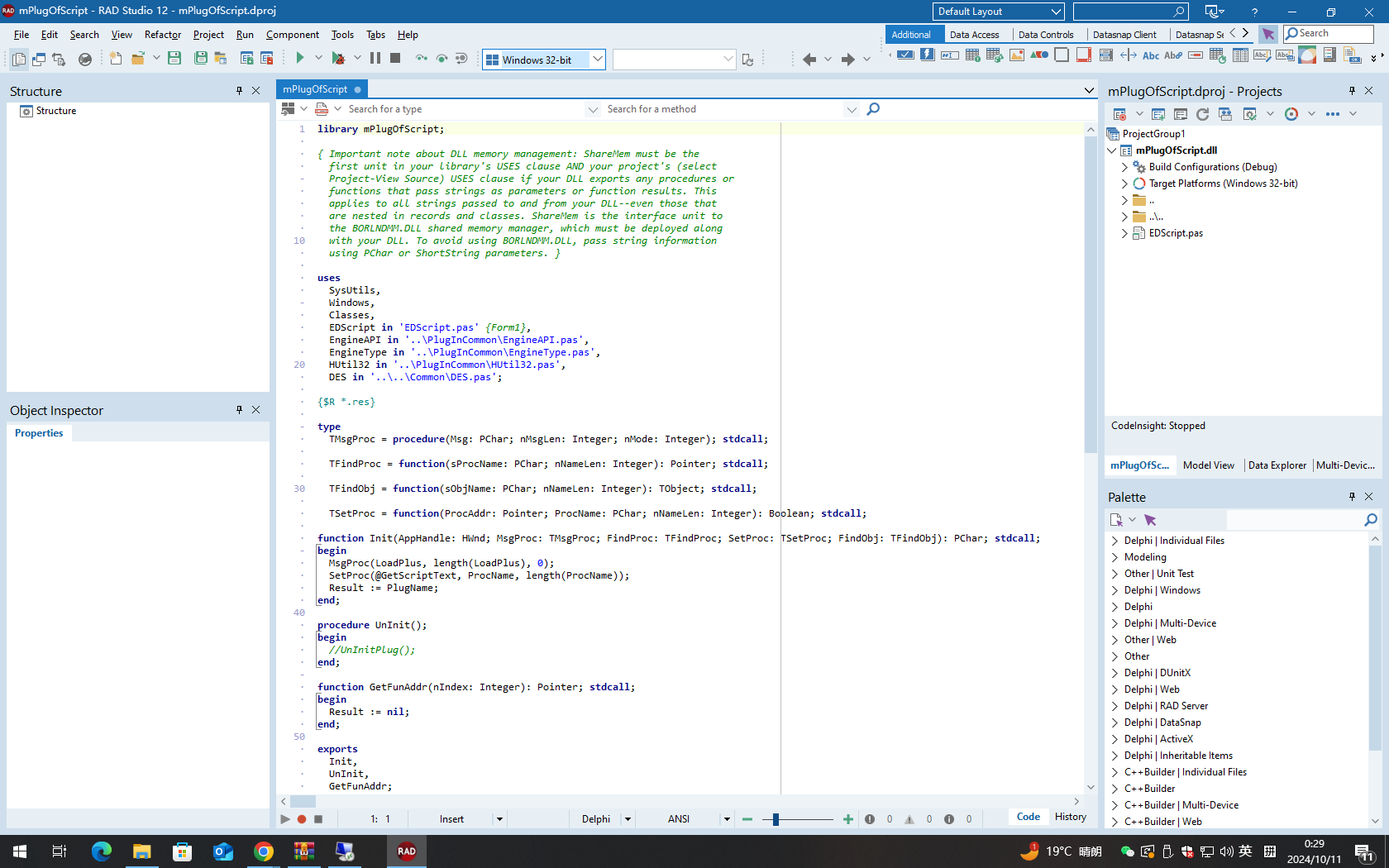
Task: Open the Model View tab
Action: click(1208, 465)
